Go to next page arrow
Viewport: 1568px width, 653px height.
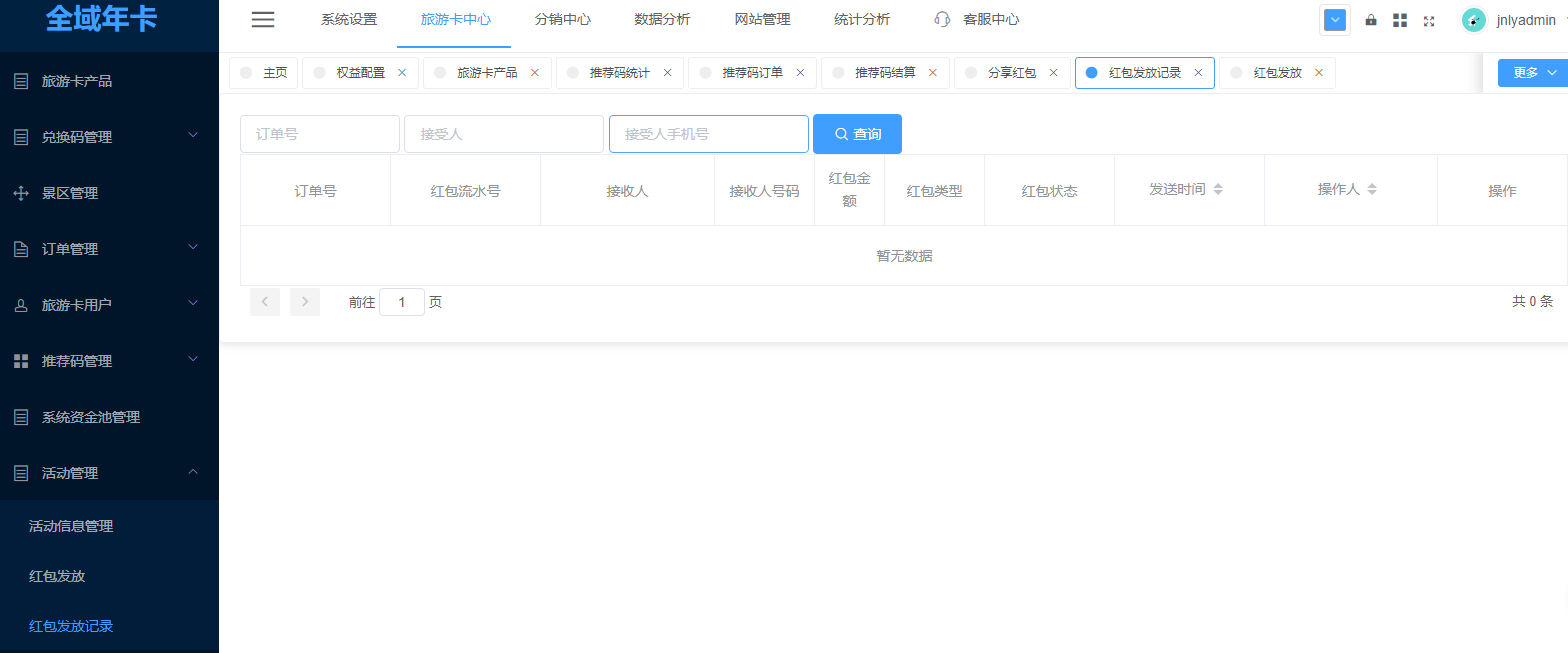[305, 301]
